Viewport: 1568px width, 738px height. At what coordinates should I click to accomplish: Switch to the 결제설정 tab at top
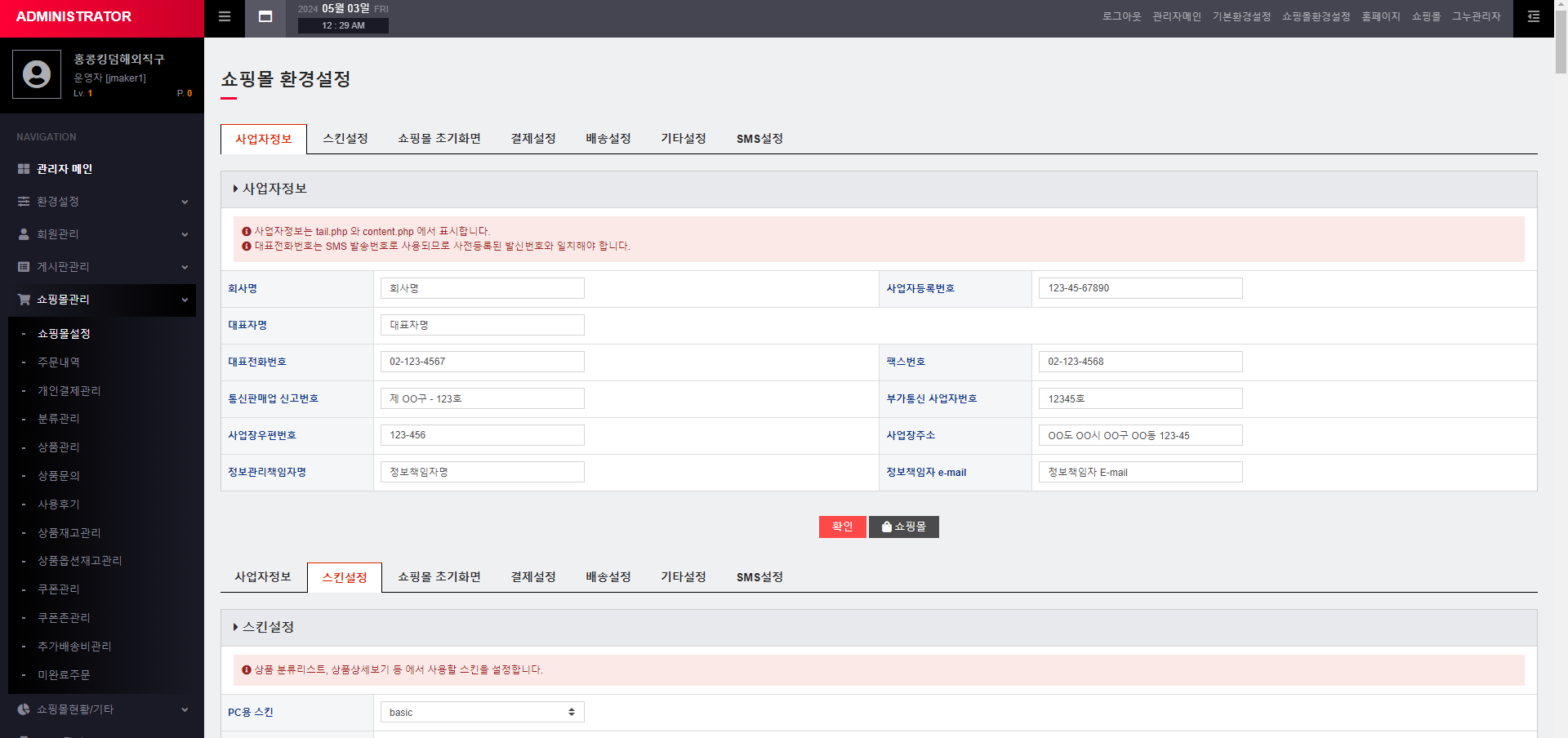pos(532,139)
